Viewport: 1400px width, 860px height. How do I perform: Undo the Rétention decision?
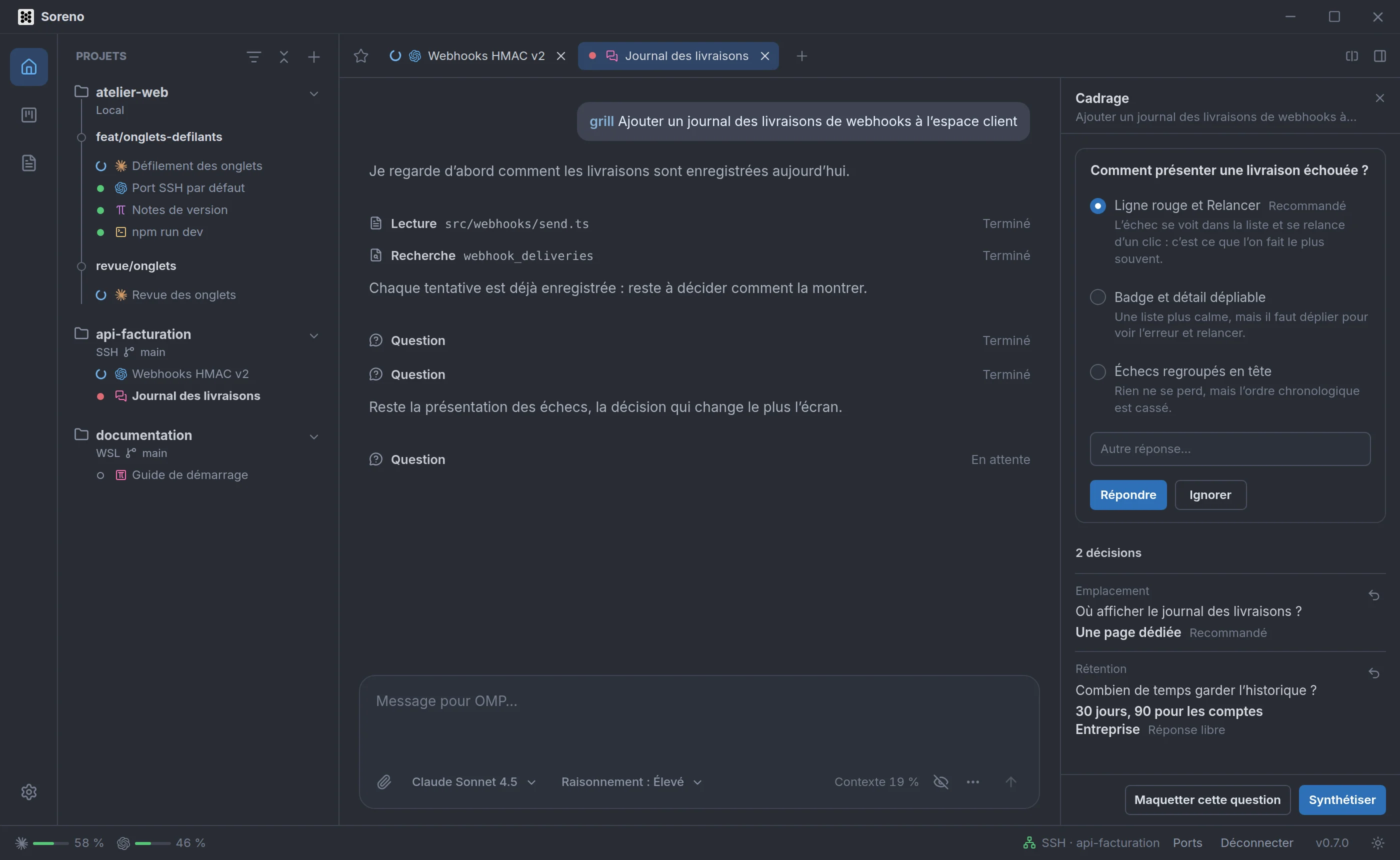click(x=1374, y=673)
